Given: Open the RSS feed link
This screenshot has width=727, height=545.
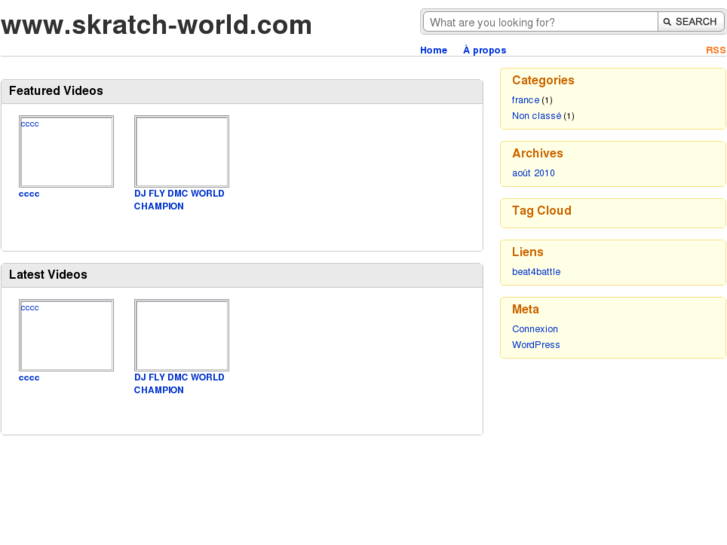Looking at the screenshot, I should click(716, 50).
